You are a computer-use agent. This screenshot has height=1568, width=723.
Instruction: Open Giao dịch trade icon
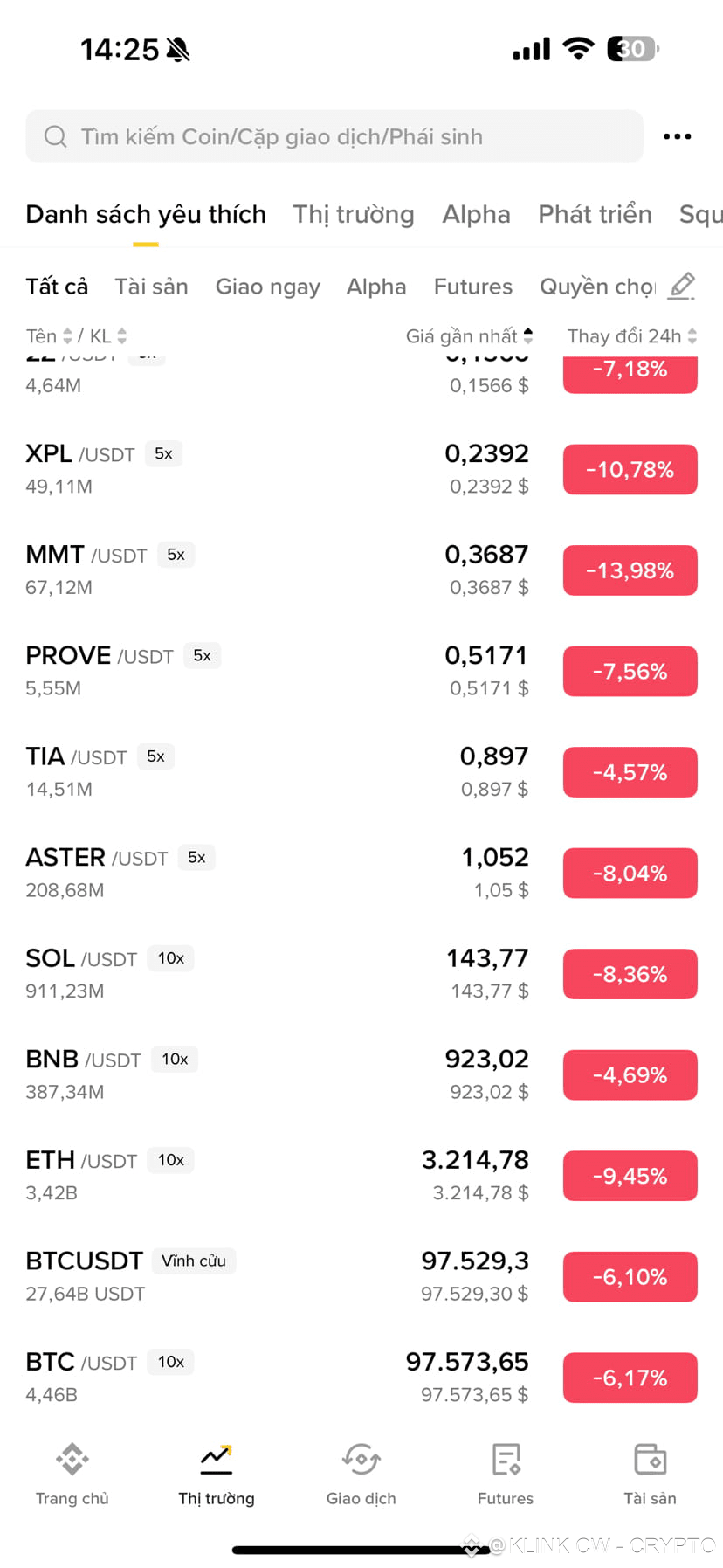(x=361, y=1458)
